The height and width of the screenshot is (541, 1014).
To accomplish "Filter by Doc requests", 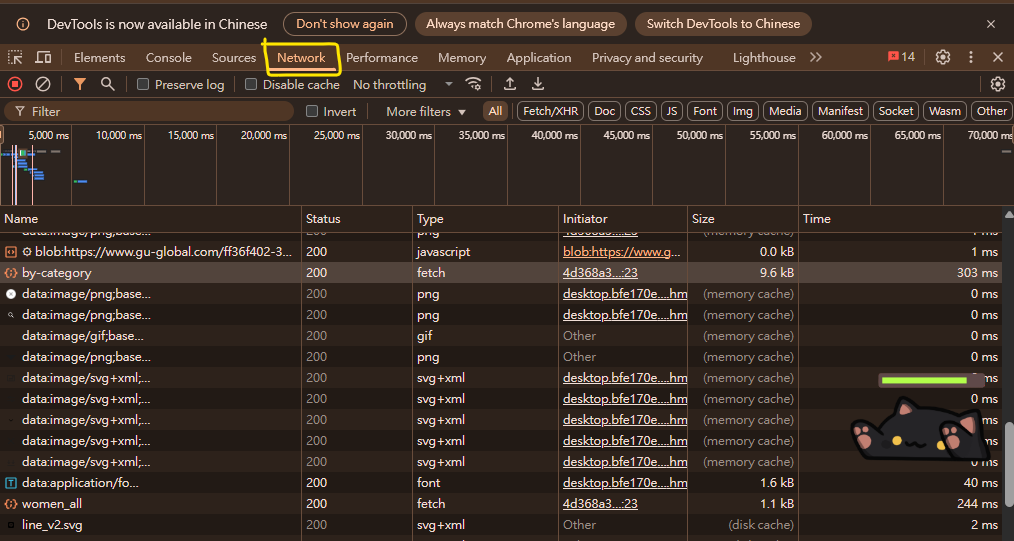I will pyautogui.click(x=605, y=111).
